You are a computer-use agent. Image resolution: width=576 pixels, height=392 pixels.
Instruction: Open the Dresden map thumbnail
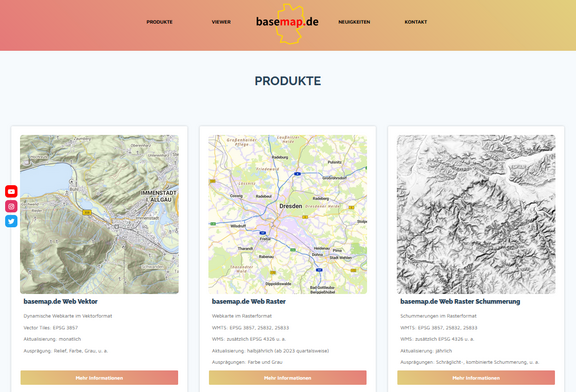point(288,214)
